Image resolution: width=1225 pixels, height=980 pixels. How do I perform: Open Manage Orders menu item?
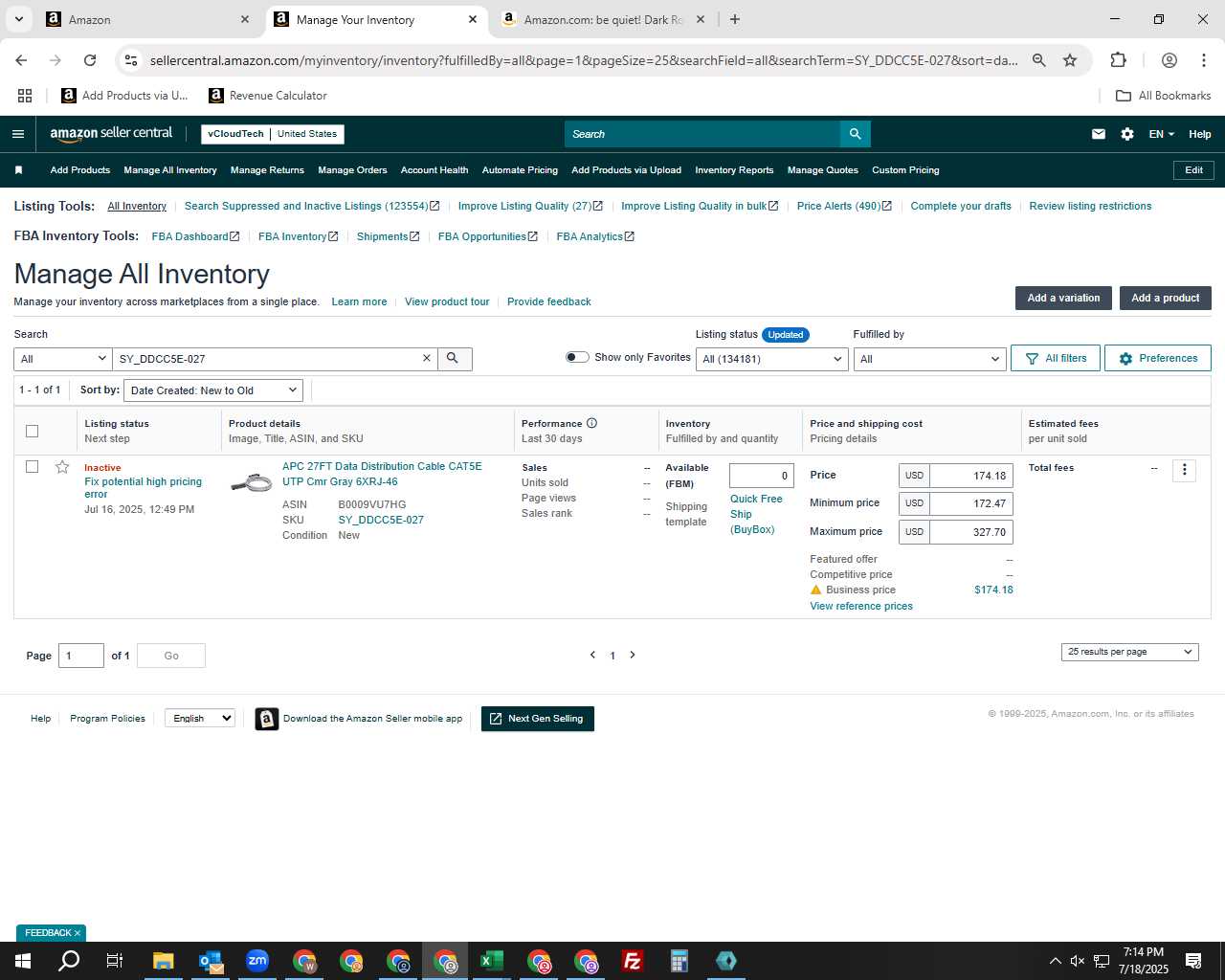(x=352, y=170)
